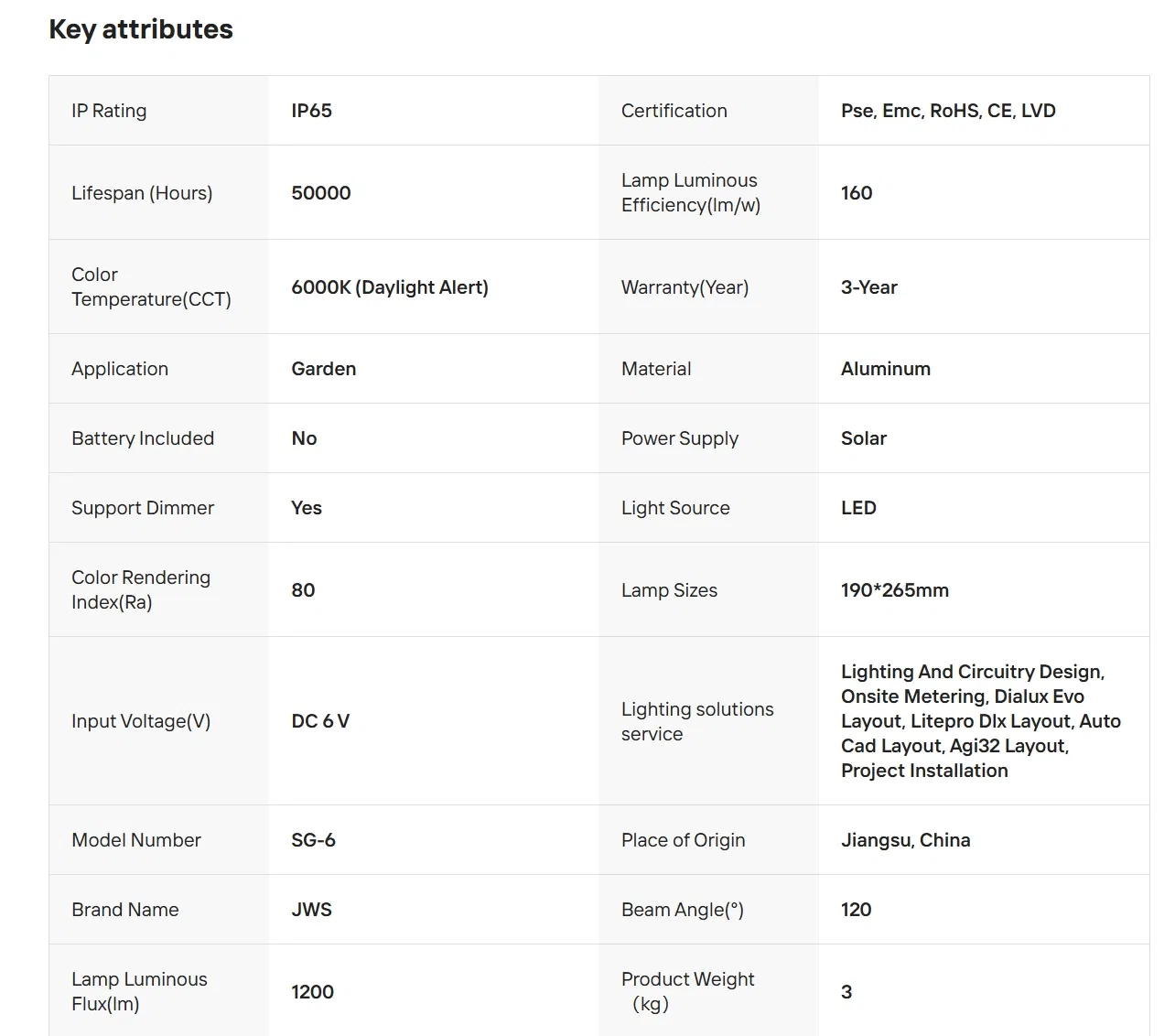
Task: Click the Lamp Luminous Efficiency value 160
Action: [x=857, y=193]
